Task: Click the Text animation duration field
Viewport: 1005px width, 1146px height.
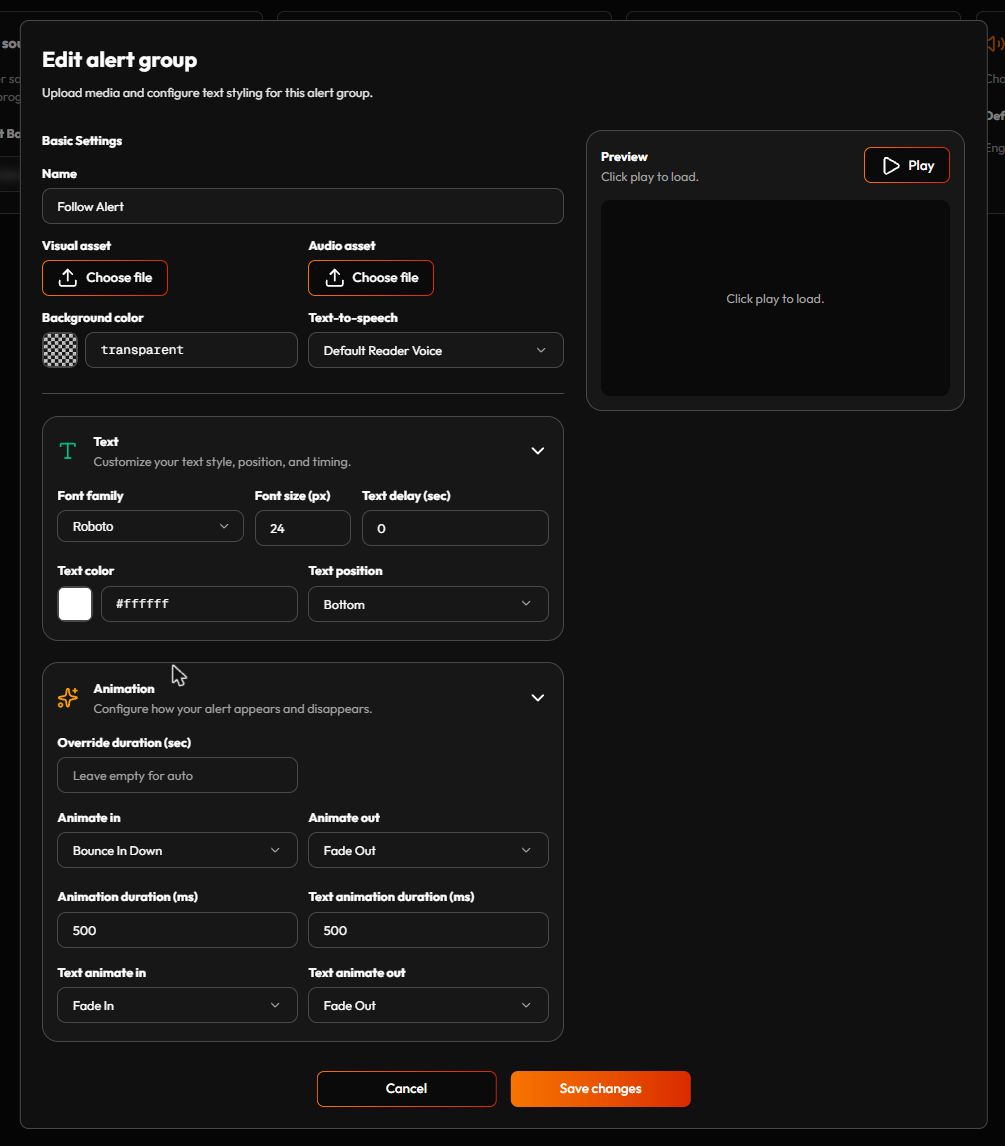Action: point(428,930)
